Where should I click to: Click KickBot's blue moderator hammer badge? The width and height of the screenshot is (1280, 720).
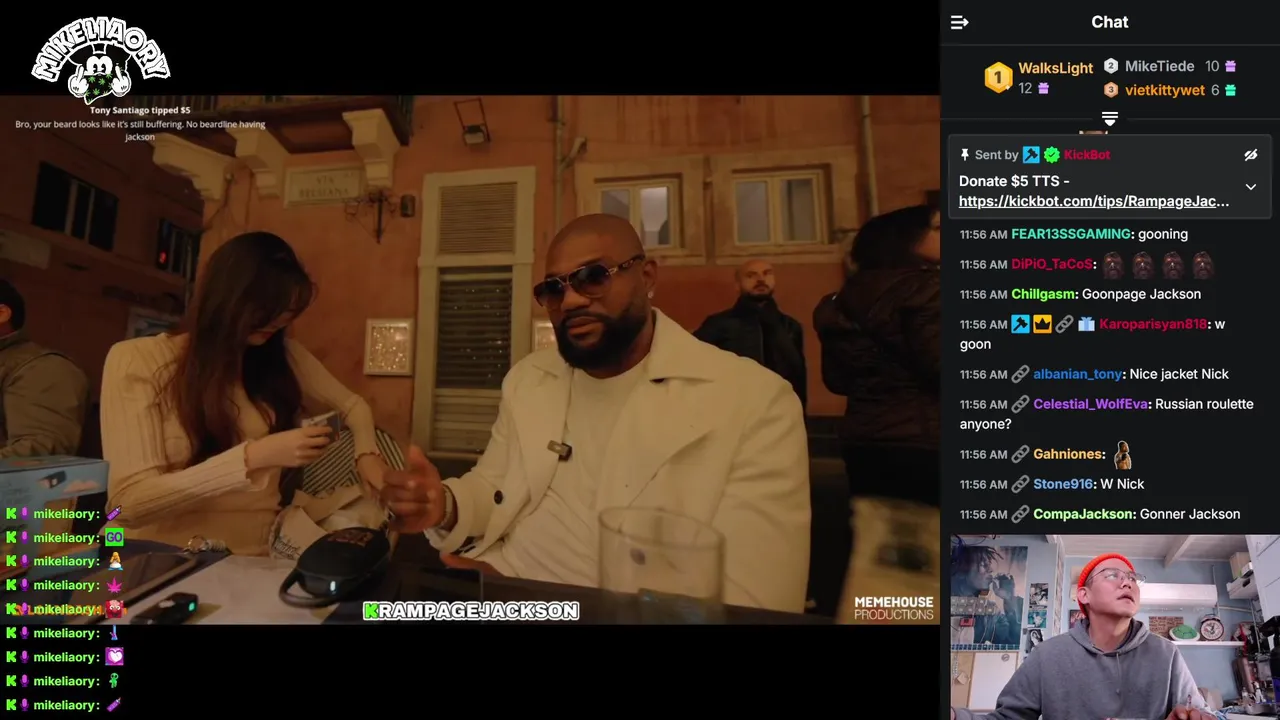[1031, 155]
